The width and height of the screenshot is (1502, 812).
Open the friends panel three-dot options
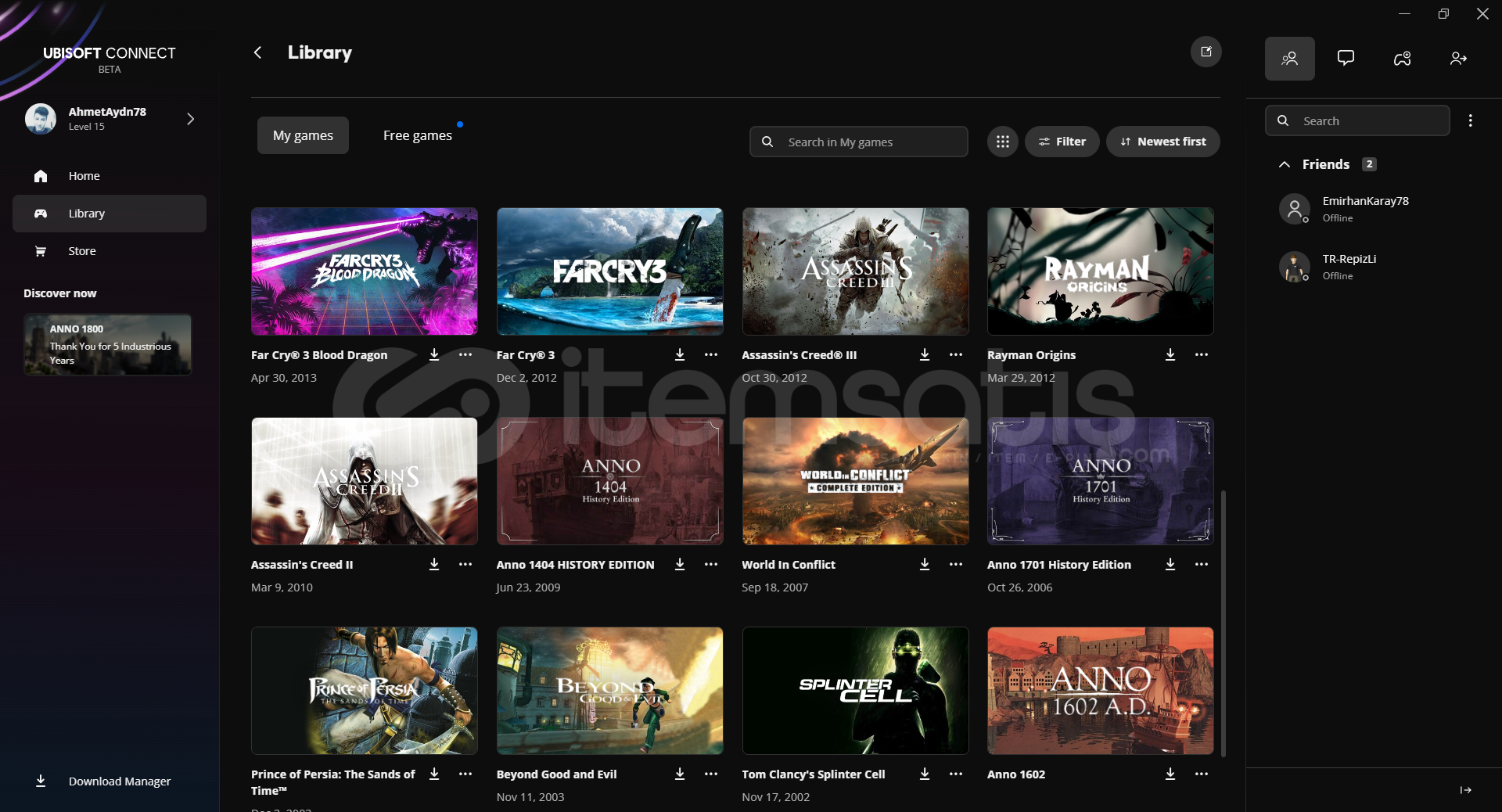pos(1471,120)
